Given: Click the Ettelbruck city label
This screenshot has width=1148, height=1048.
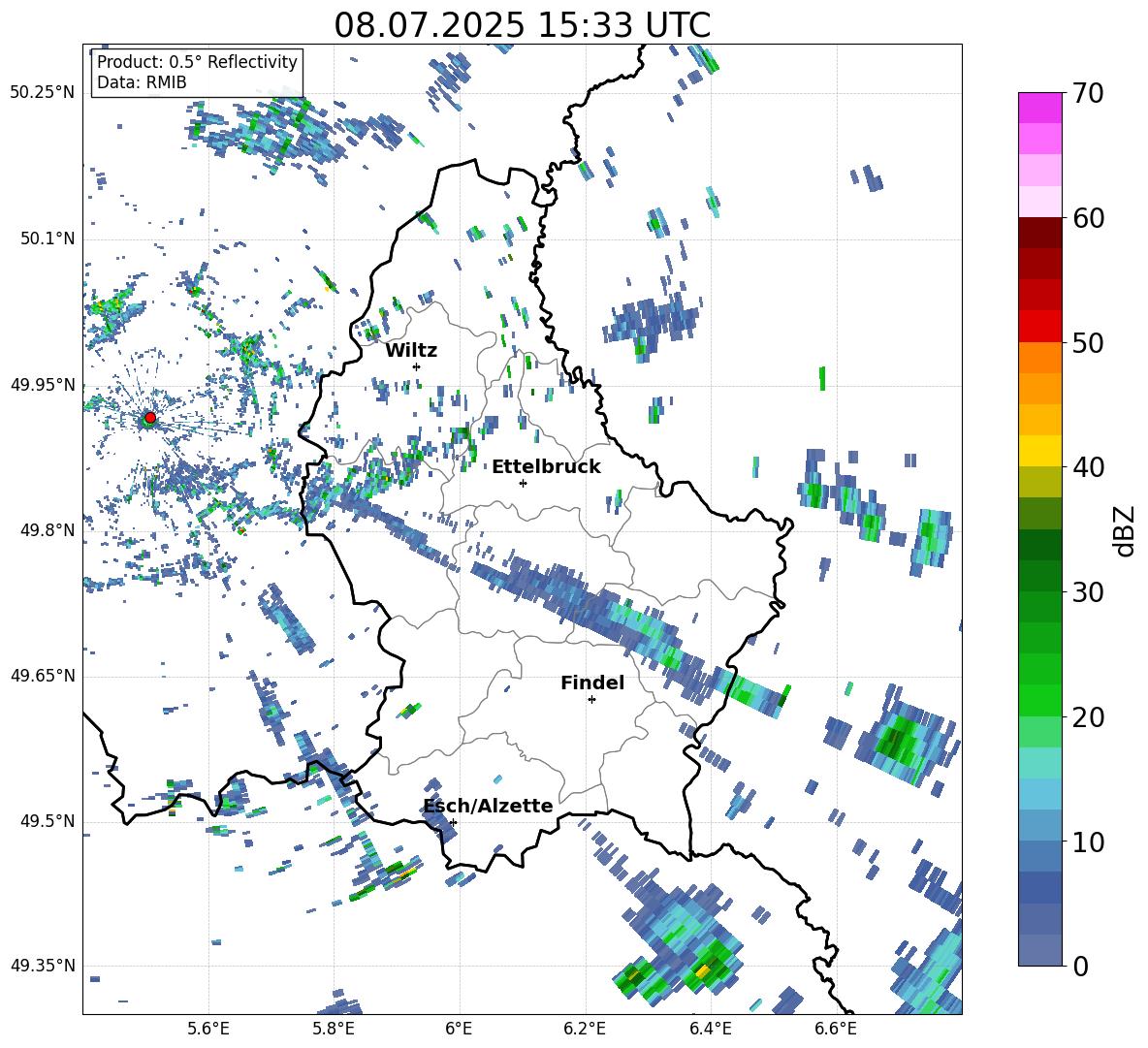Looking at the screenshot, I should pyautogui.click(x=546, y=467).
